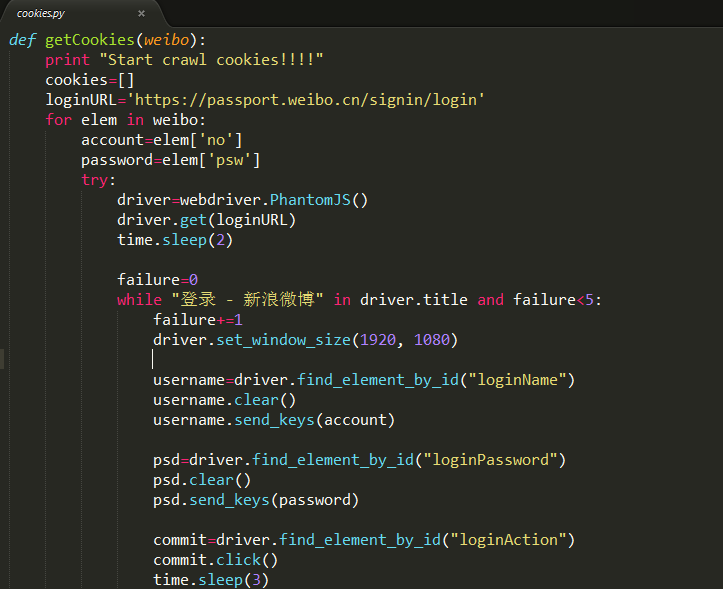Image resolution: width=723 pixels, height=589 pixels.
Task: Click the "loginAction" string
Action: (x=509, y=540)
